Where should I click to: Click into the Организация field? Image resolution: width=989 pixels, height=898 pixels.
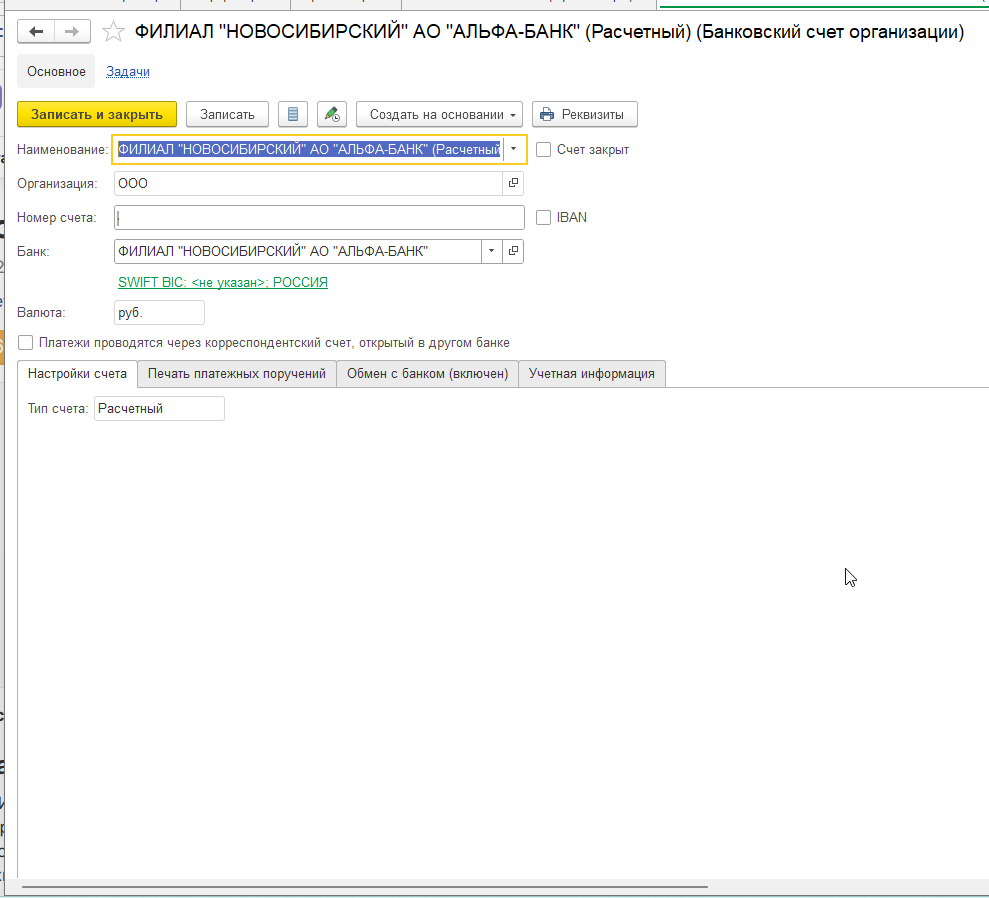click(308, 183)
